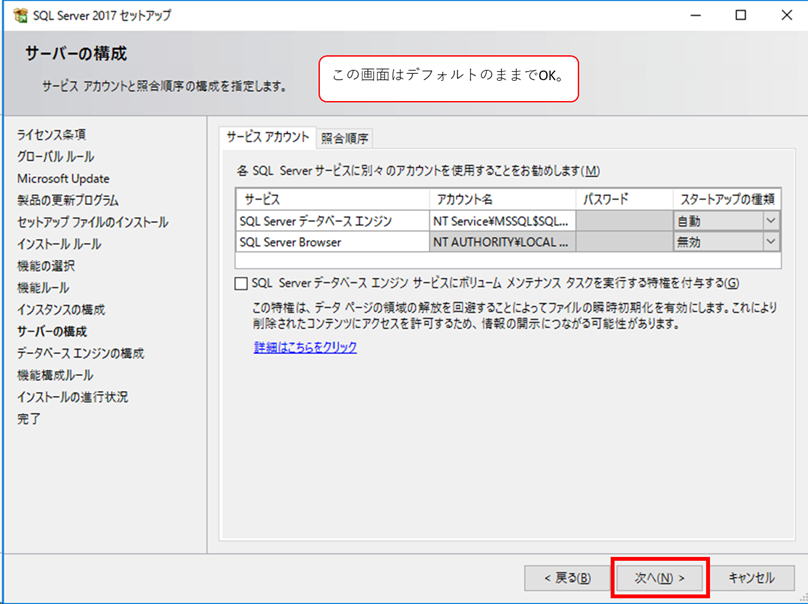
Task: Click the サービス column header
Action: point(332,199)
